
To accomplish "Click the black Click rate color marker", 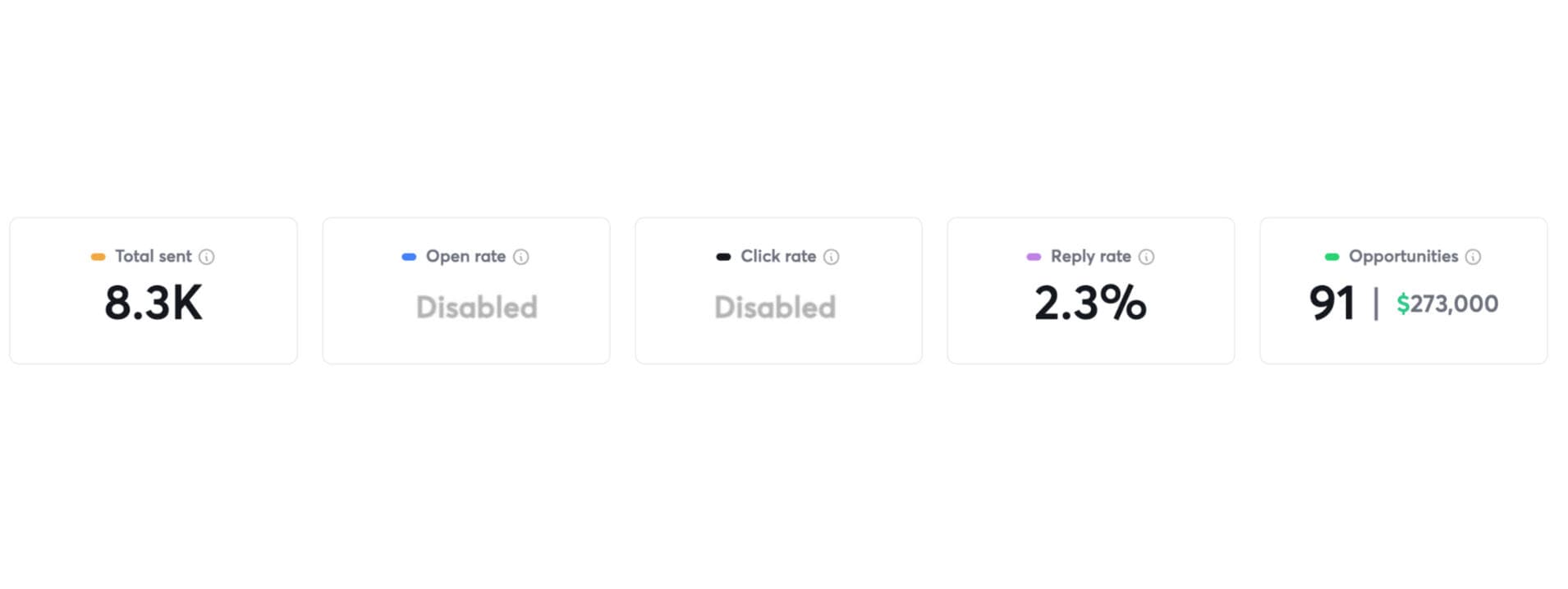I will tap(723, 257).
